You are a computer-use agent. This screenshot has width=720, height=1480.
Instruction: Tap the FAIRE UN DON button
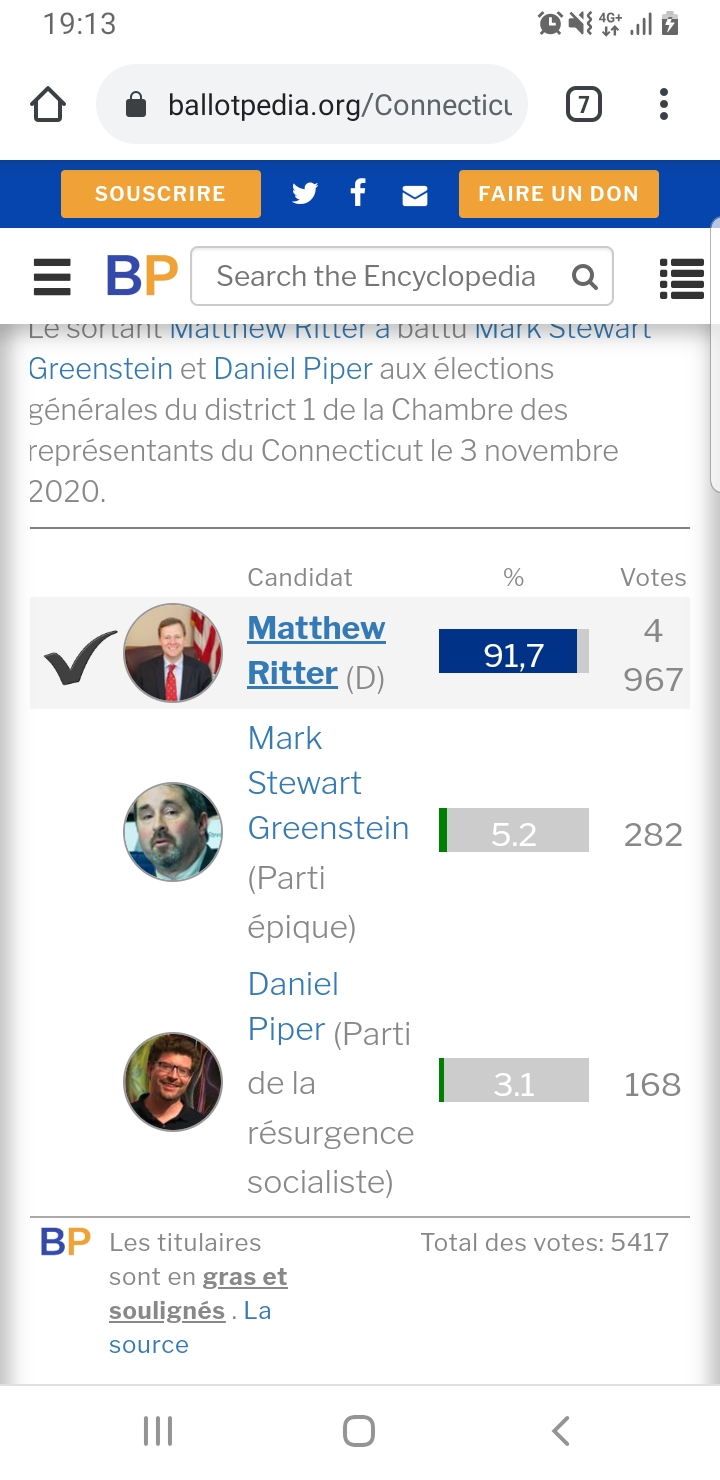coord(559,194)
